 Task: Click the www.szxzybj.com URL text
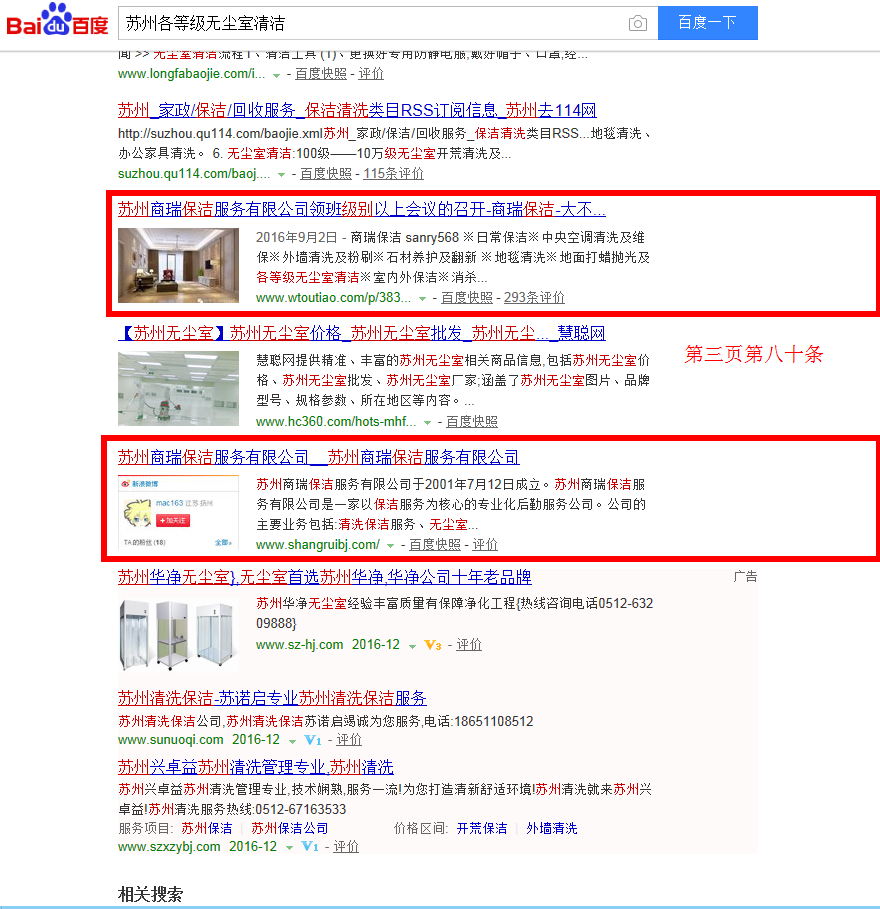[169, 846]
